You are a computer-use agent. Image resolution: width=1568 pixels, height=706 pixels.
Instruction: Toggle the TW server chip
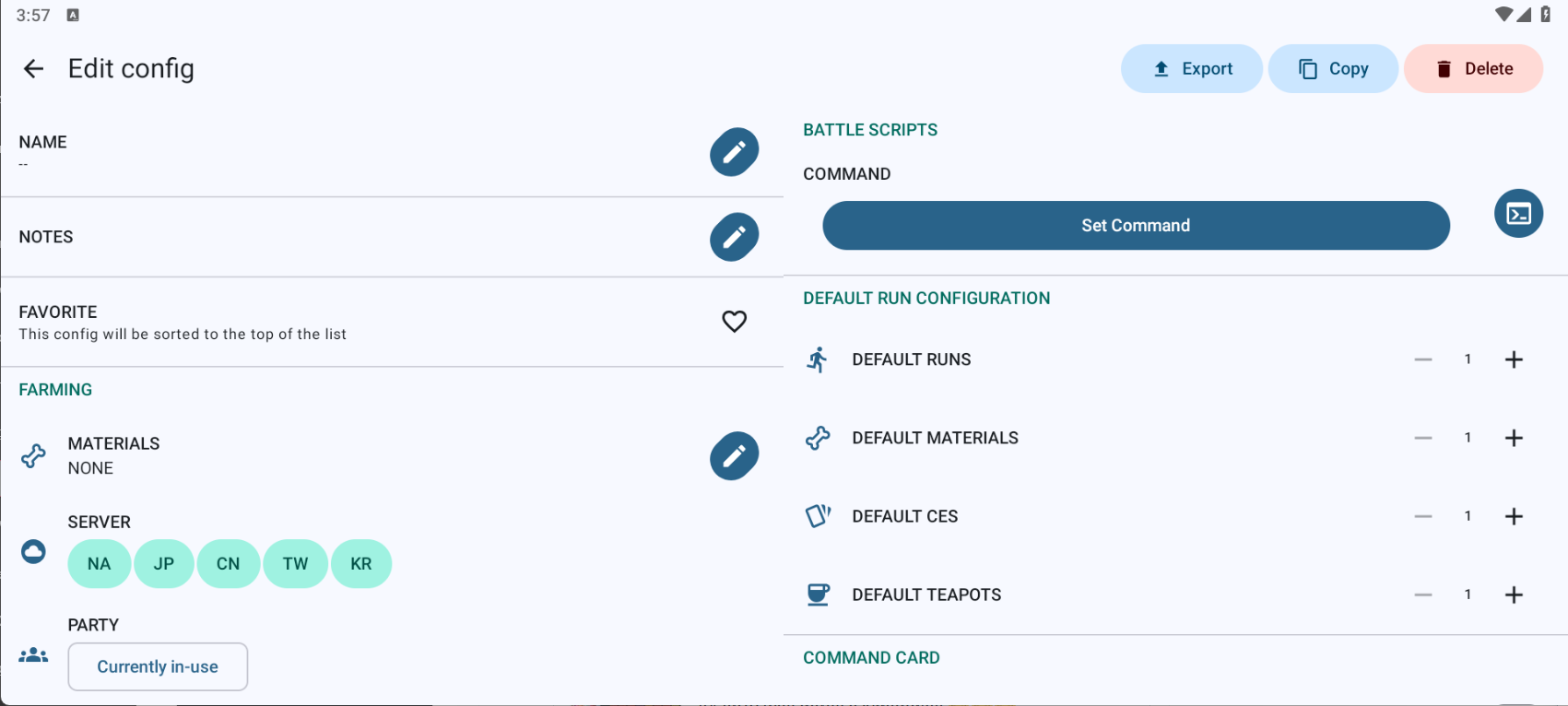(295, 564)
